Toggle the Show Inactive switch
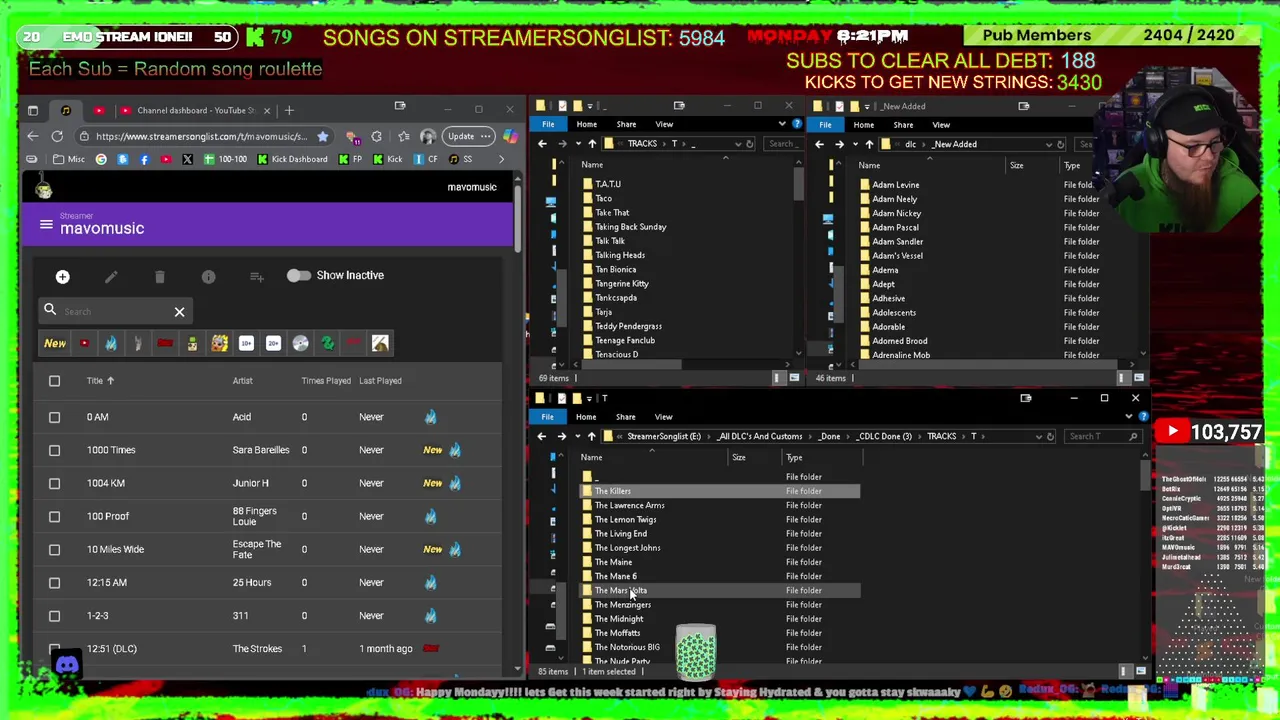 coord(298,275)
